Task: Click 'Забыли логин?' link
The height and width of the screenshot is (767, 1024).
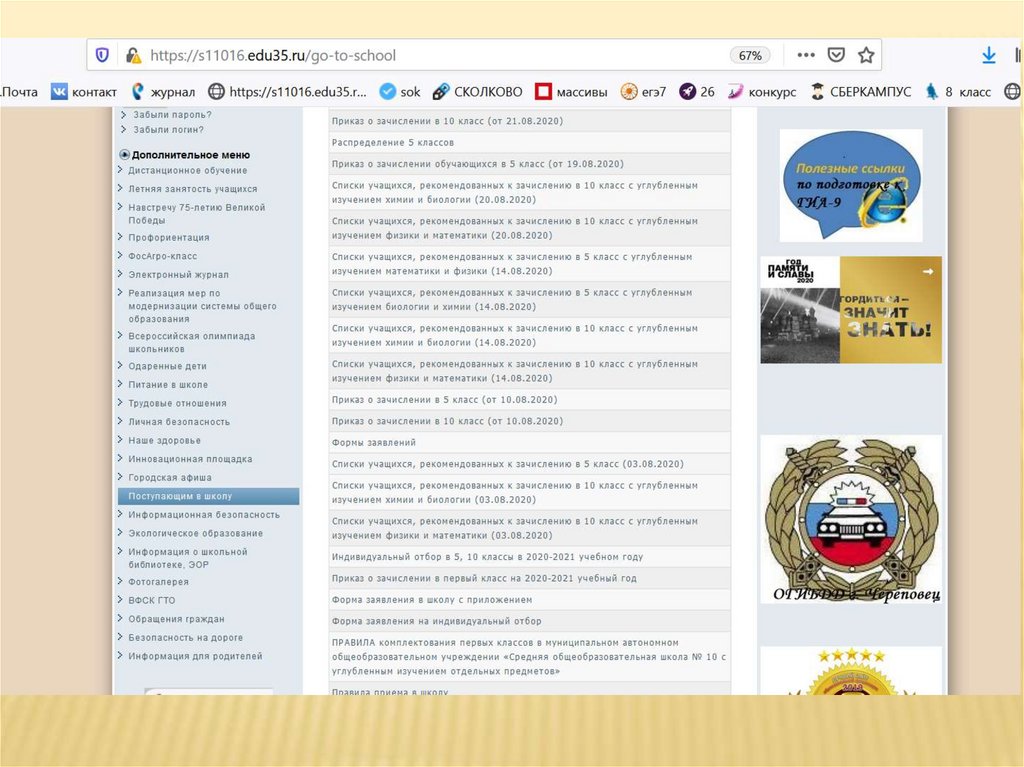Action: 168,129
